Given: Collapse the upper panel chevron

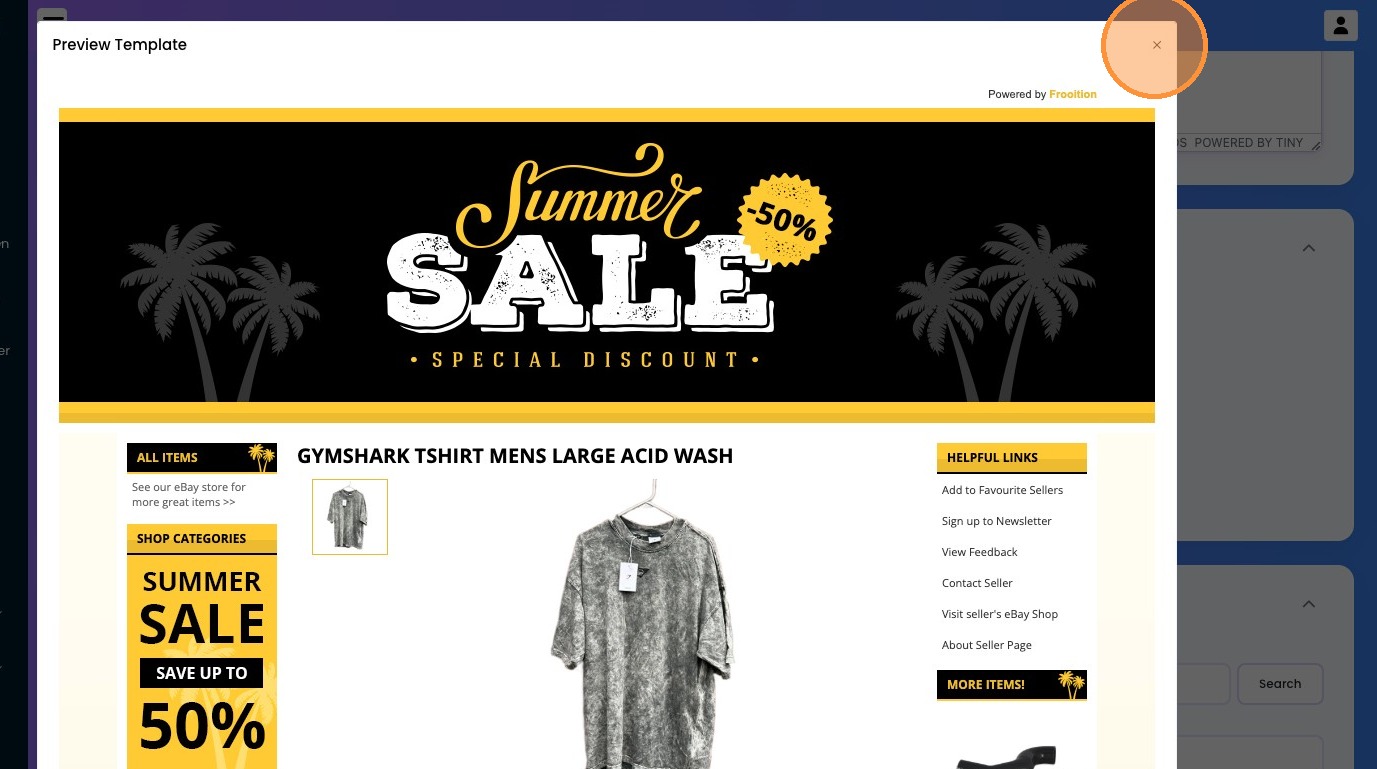Looking at the screenshot, I should click(1308, 248).
